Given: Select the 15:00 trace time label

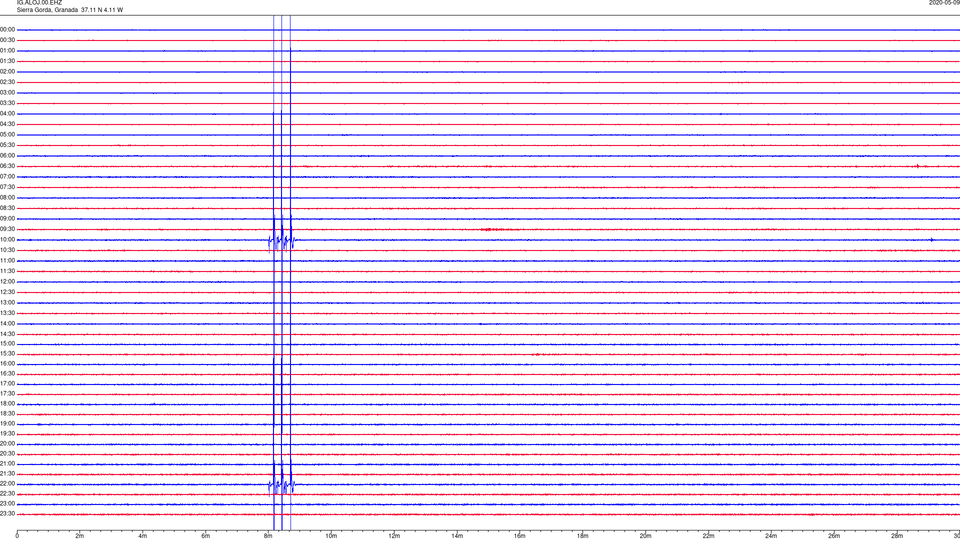Looking at the screenshot, I should tap(7, 343).
